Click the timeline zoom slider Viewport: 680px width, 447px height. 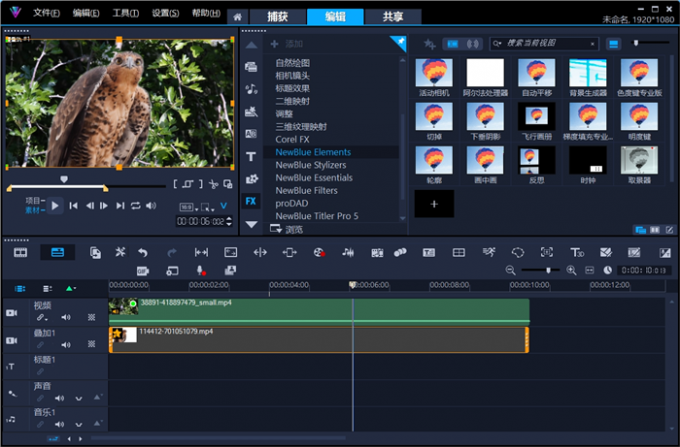(547, 271)
